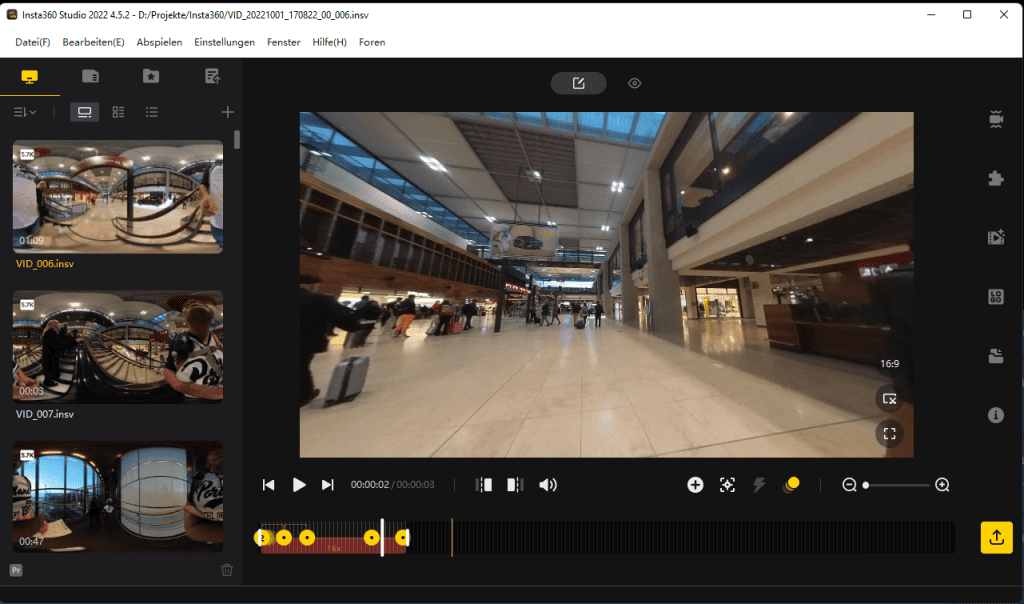This screenshot has height=604, width=1024.
Task: Click the crop icon on the preview
Action: pyautogui.click(x=889, y=398)
